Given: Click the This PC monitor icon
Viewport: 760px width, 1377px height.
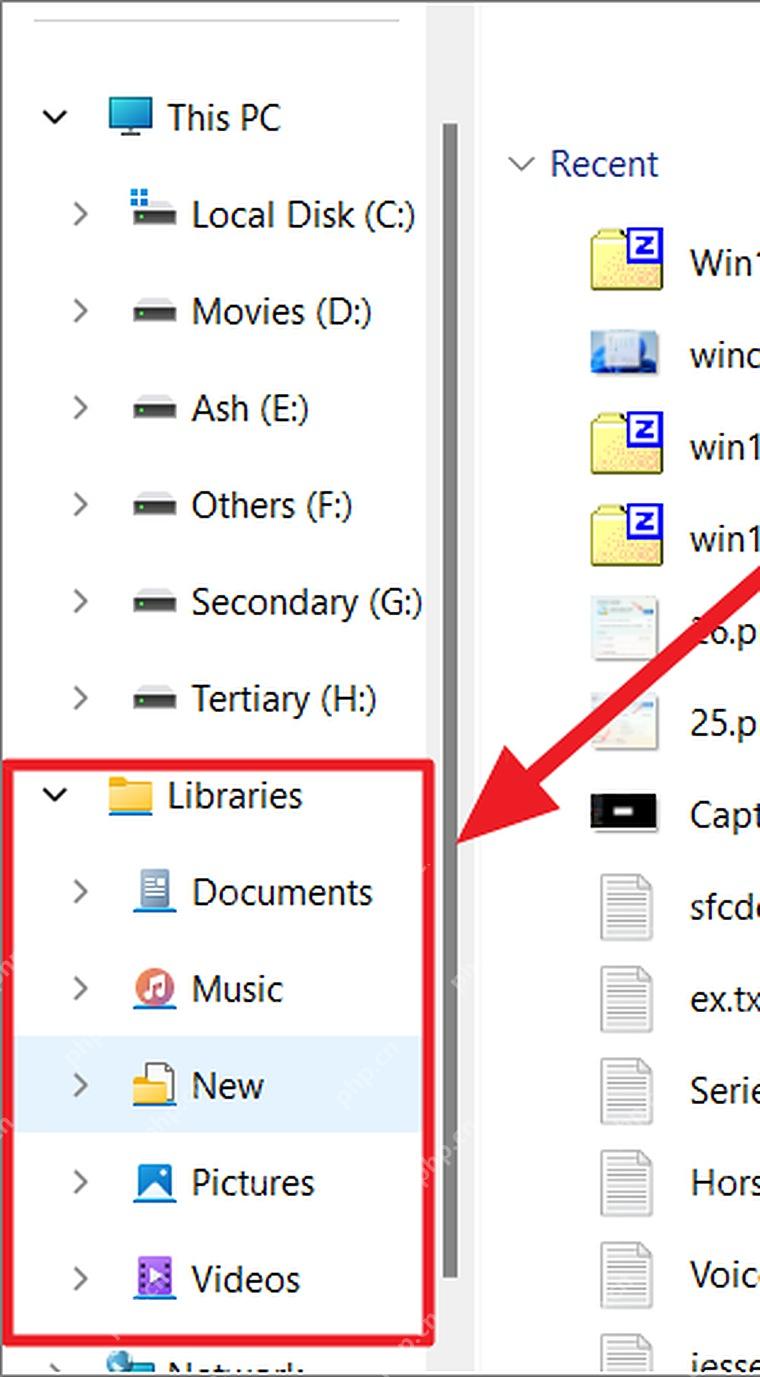Looking at the screenshot, I should click(x=130, y=117).
